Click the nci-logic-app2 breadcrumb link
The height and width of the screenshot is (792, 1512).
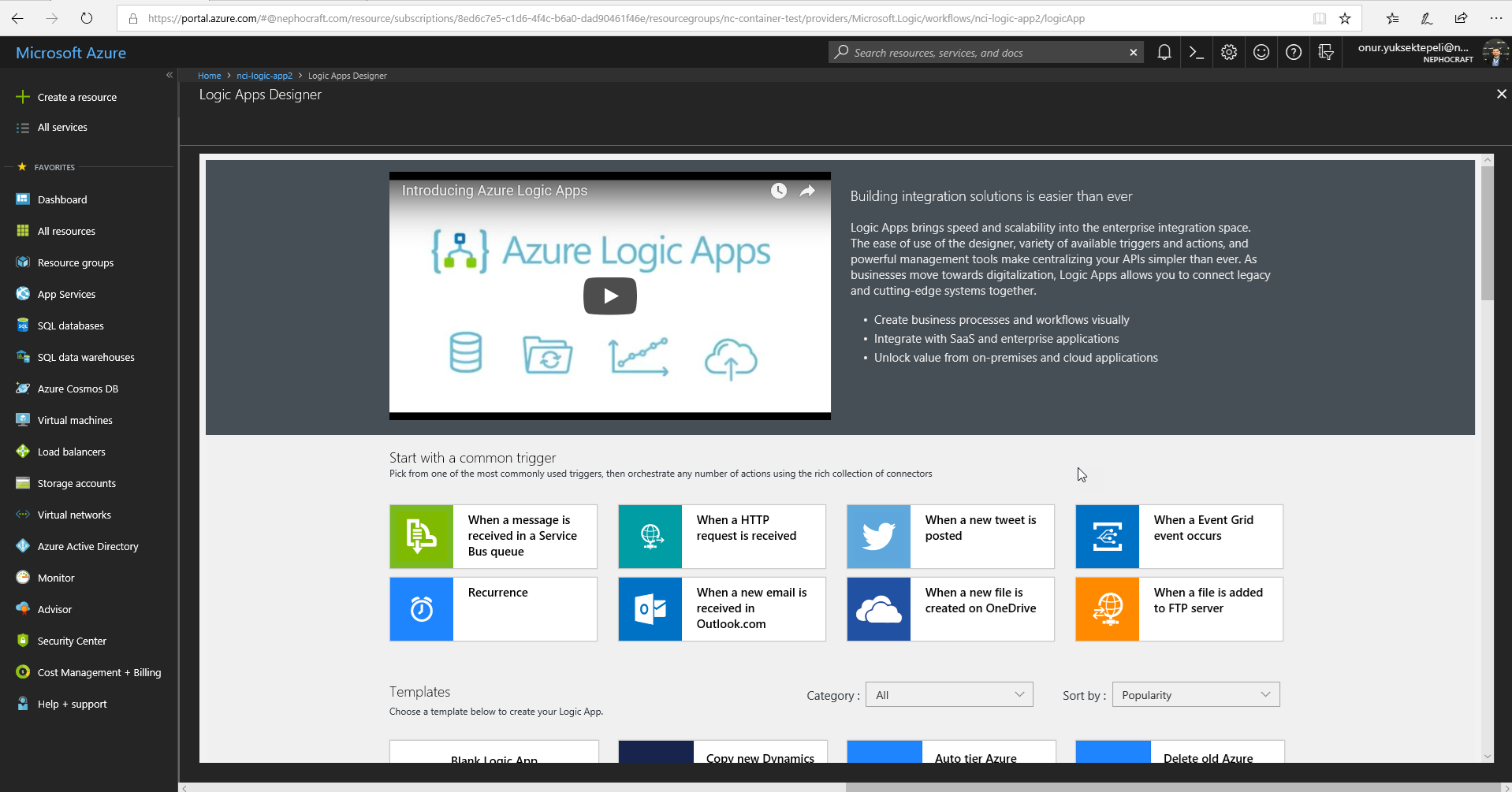click(x=264, y=76)
